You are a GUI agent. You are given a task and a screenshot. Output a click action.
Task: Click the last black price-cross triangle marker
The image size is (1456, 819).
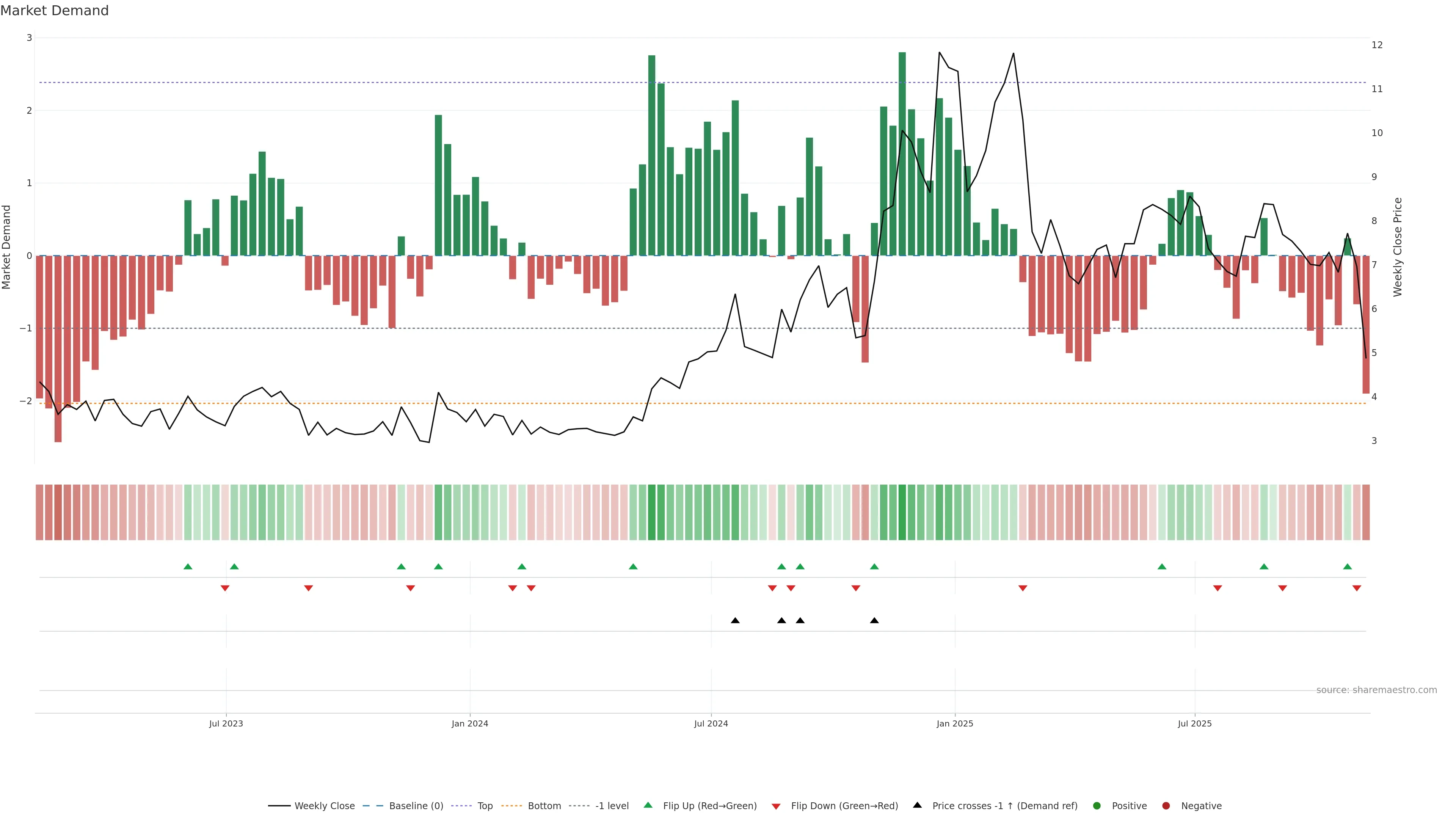tap(874, 621)
